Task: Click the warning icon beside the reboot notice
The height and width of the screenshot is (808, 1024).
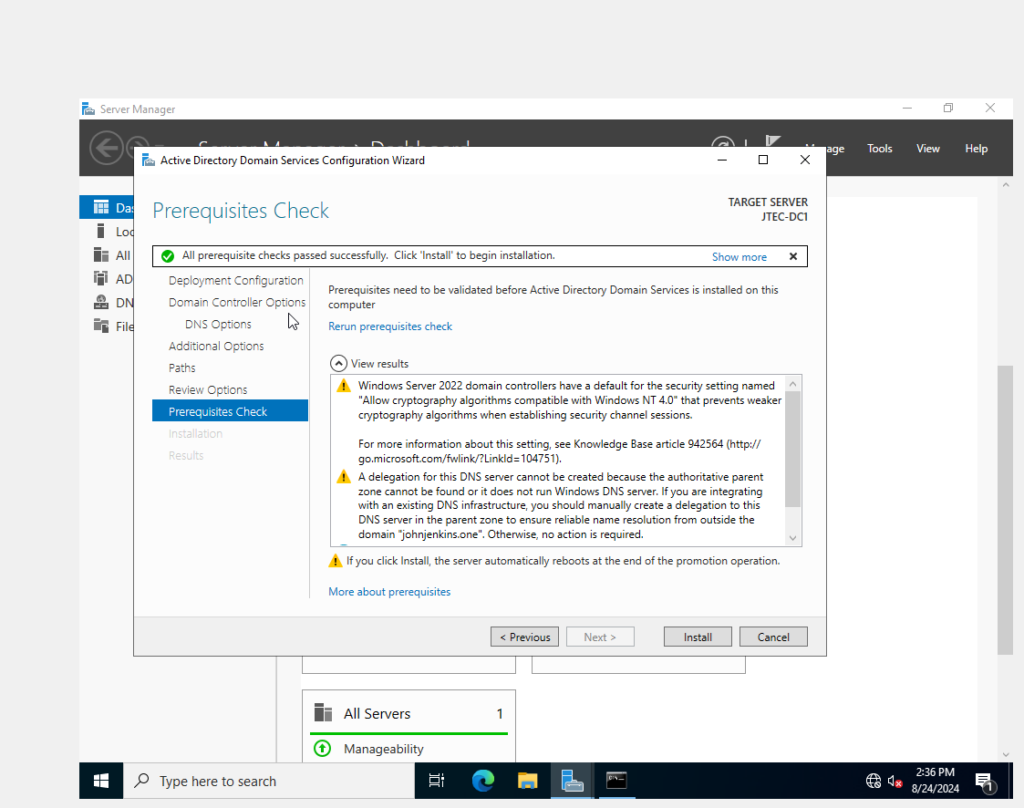Action: pos(335,561)
